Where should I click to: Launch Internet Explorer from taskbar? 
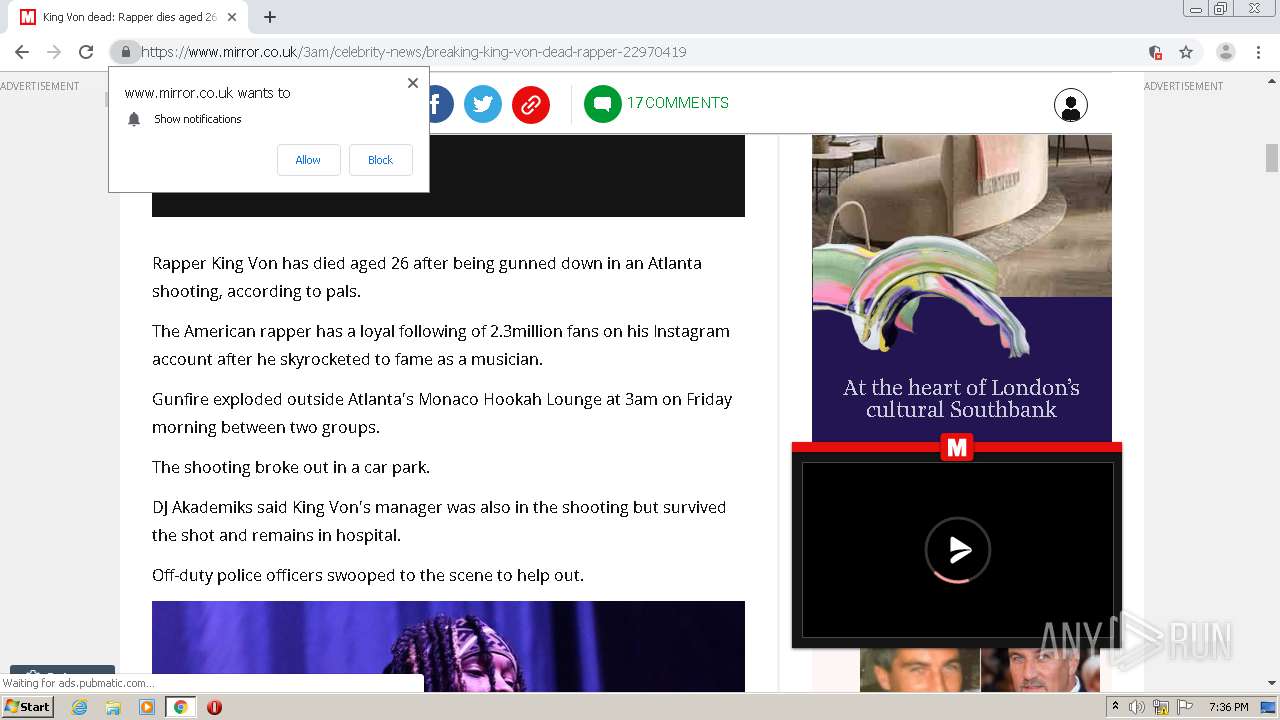(x=80, y=707)
